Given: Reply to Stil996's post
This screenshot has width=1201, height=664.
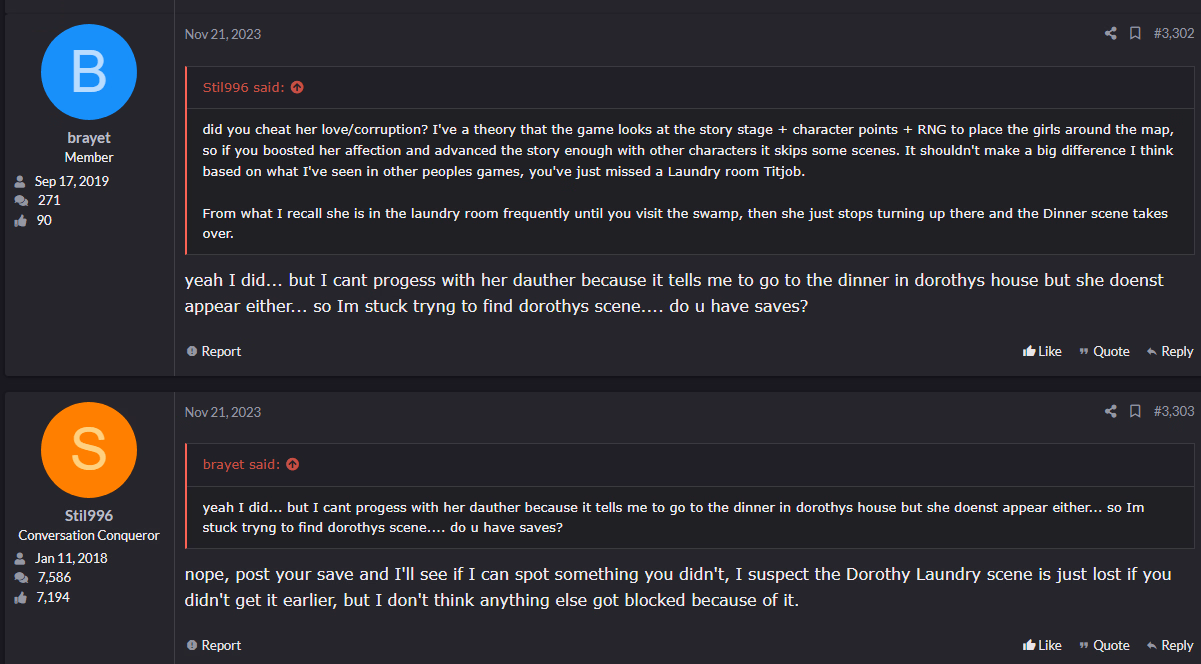Looking at the screenshot, I should click(x=1170, y=645).
